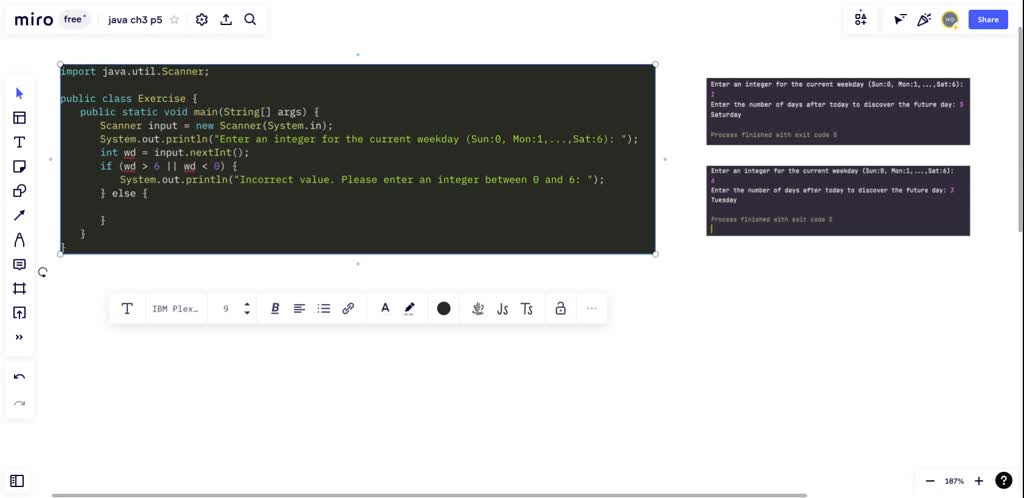
Task: Expand more tools double chevron
Action: click(x=19, y=337)
